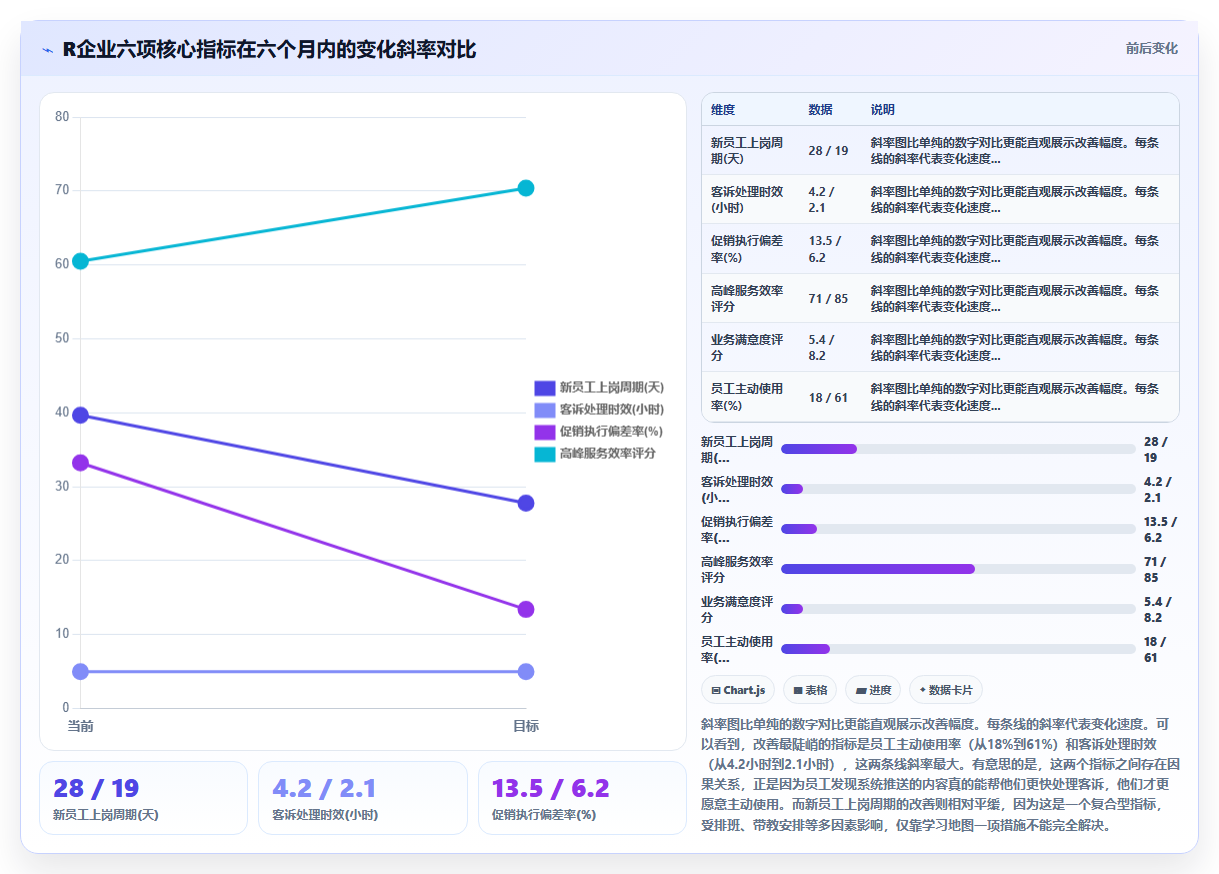Click the 新员工上岗周期 progress bar
This screenshot has height=874, width=1219.
pos(958,449)
